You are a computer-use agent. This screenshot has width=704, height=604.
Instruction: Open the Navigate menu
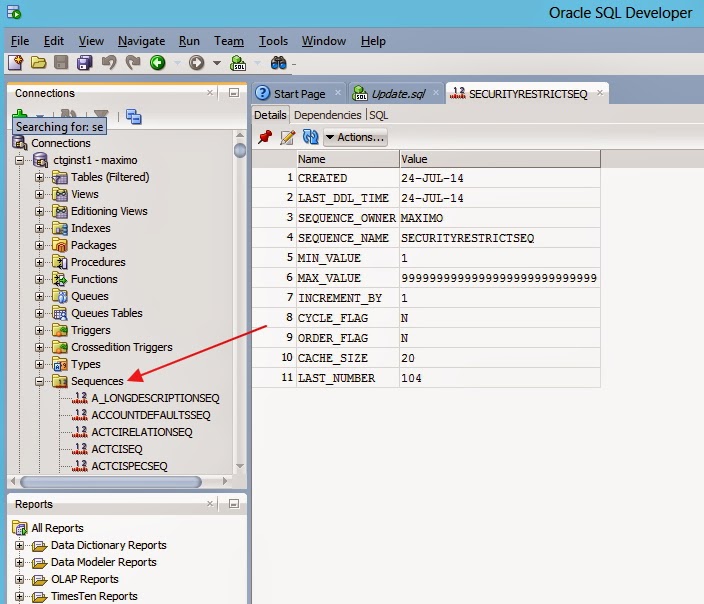[x=141, y=41]
